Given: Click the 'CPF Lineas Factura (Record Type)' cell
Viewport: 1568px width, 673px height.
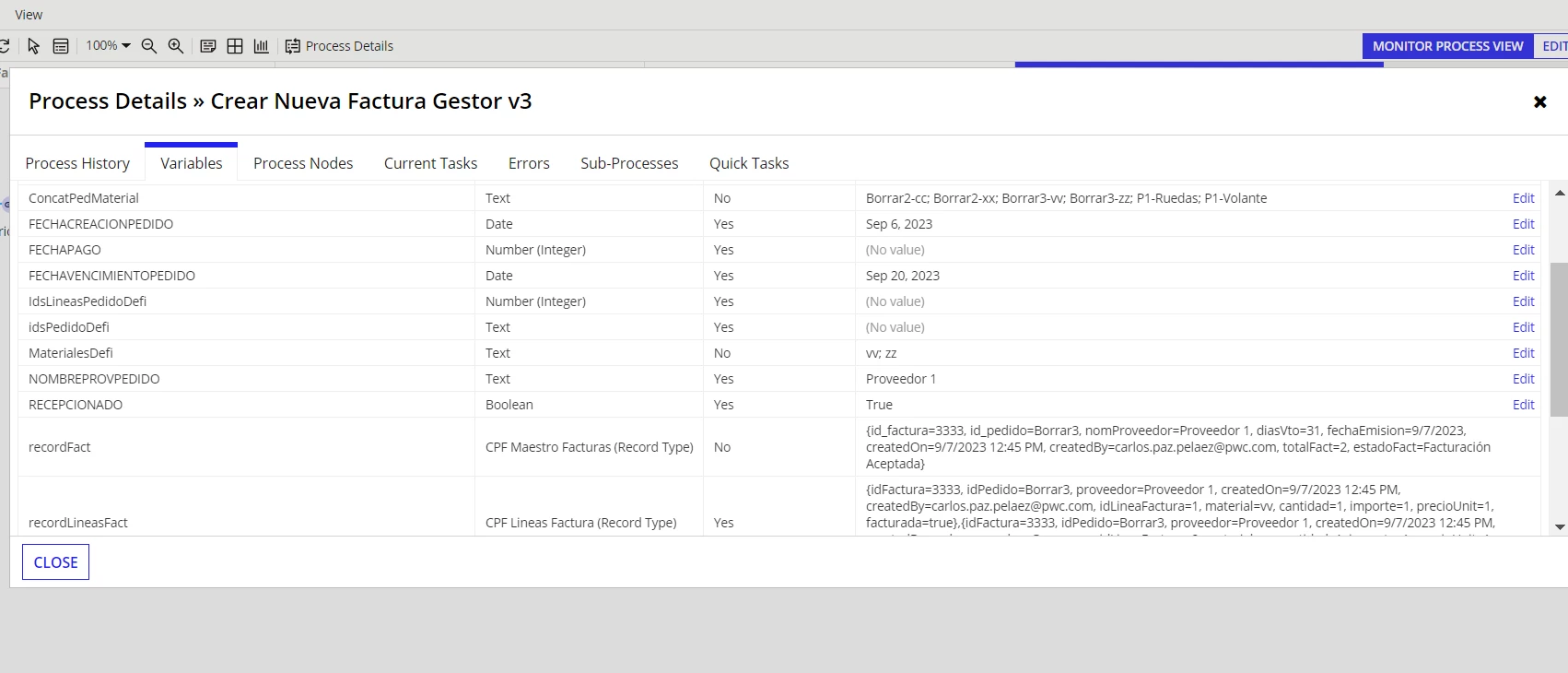Looking at the screenshot, I should coord(581,523).
